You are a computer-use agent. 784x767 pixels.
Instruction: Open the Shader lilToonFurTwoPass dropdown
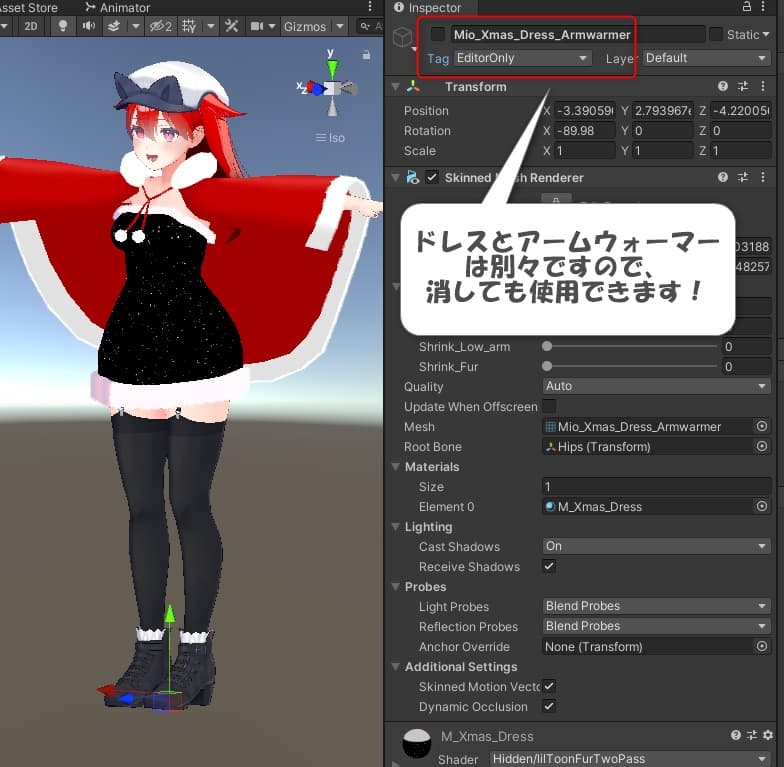point(630,758)
